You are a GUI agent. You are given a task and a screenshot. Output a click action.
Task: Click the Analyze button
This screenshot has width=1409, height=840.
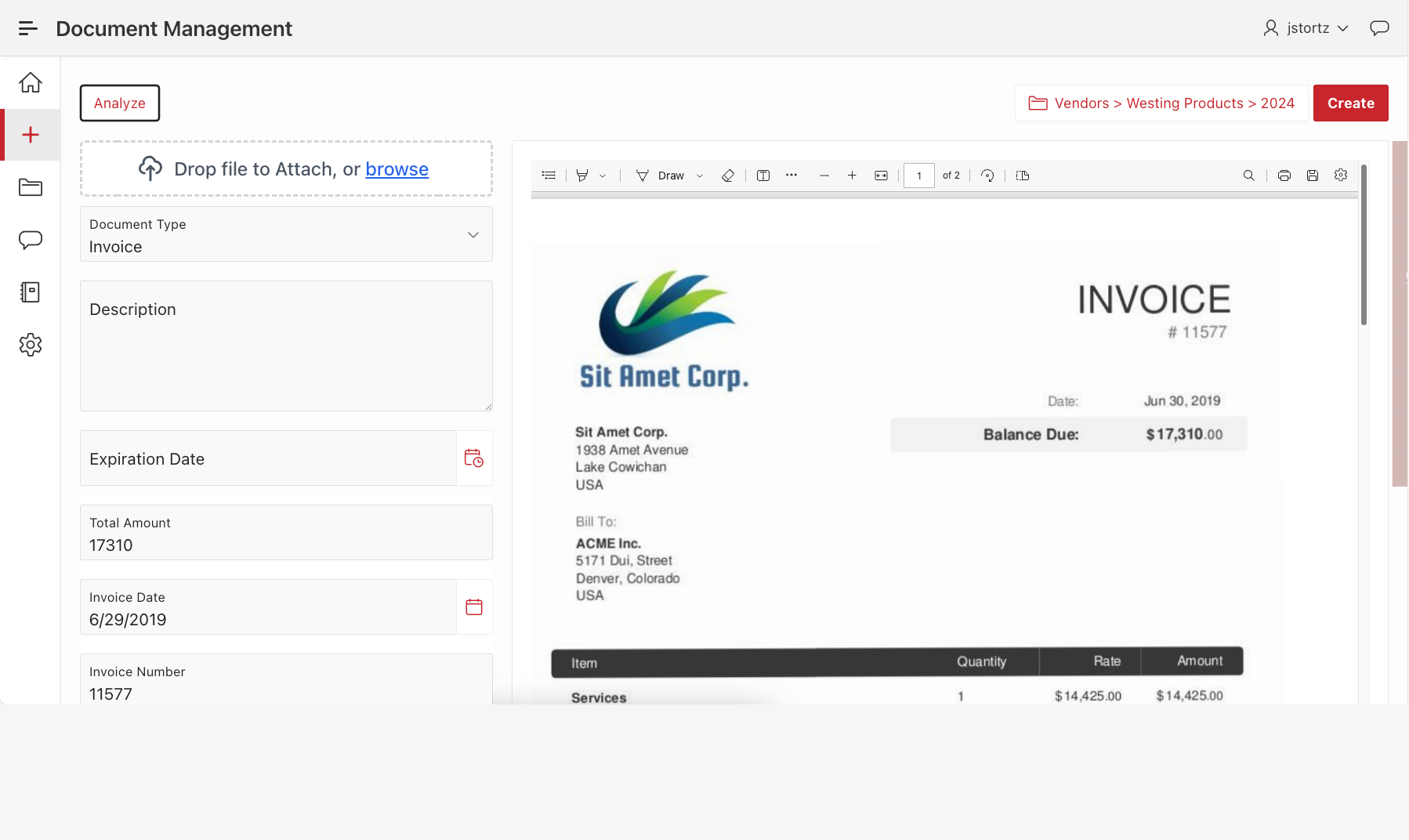(x=120, y=103)
